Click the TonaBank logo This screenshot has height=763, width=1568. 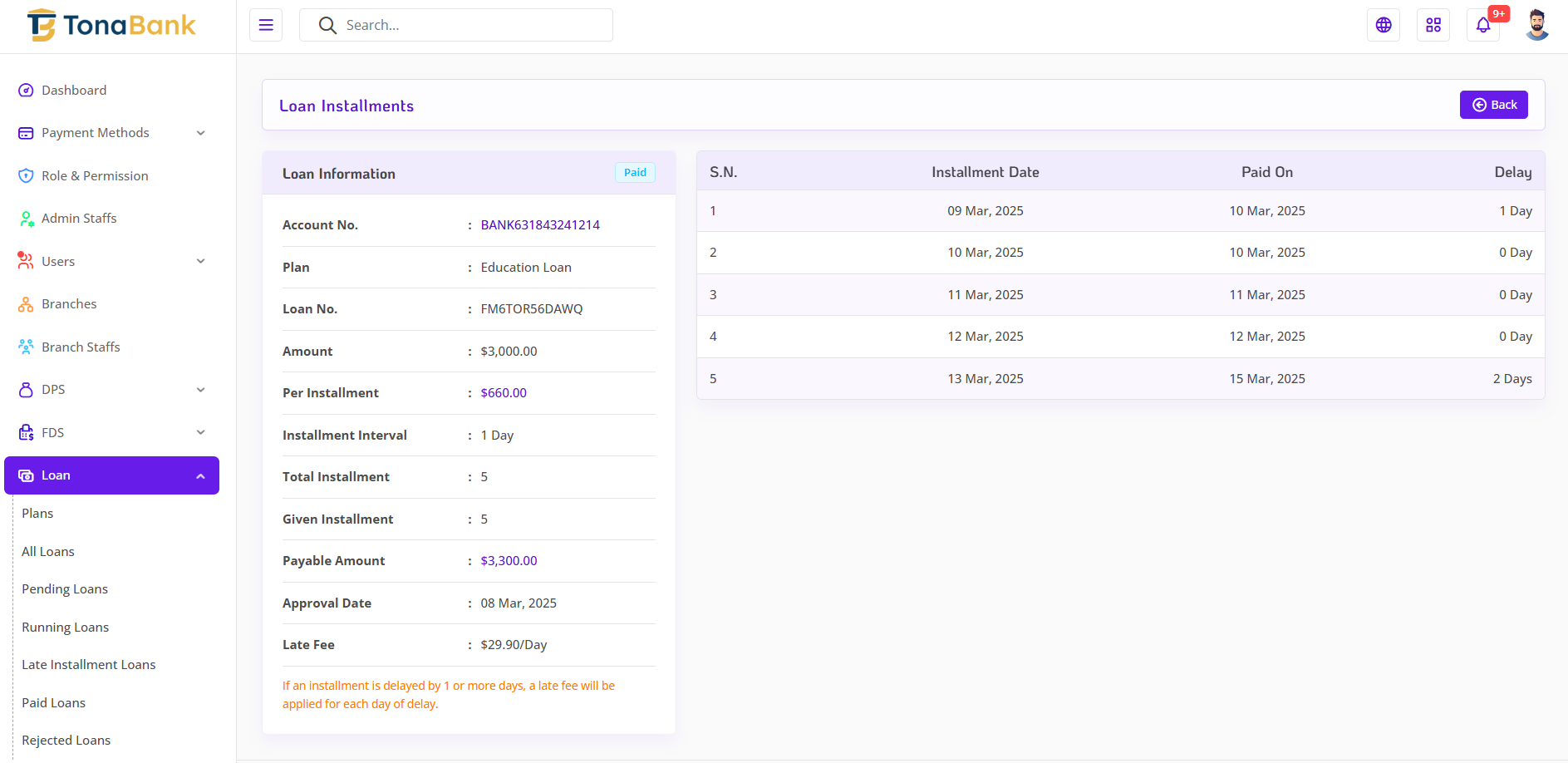(x=111, y=26)
